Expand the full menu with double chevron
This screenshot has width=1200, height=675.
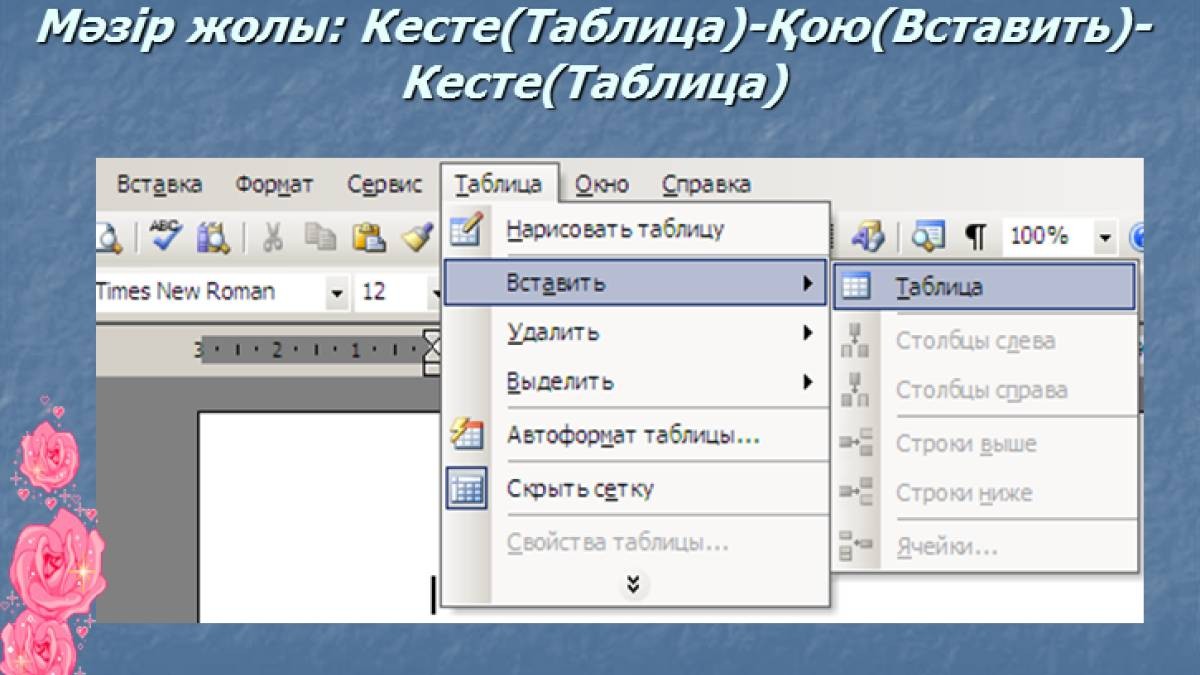click(632, 585)
